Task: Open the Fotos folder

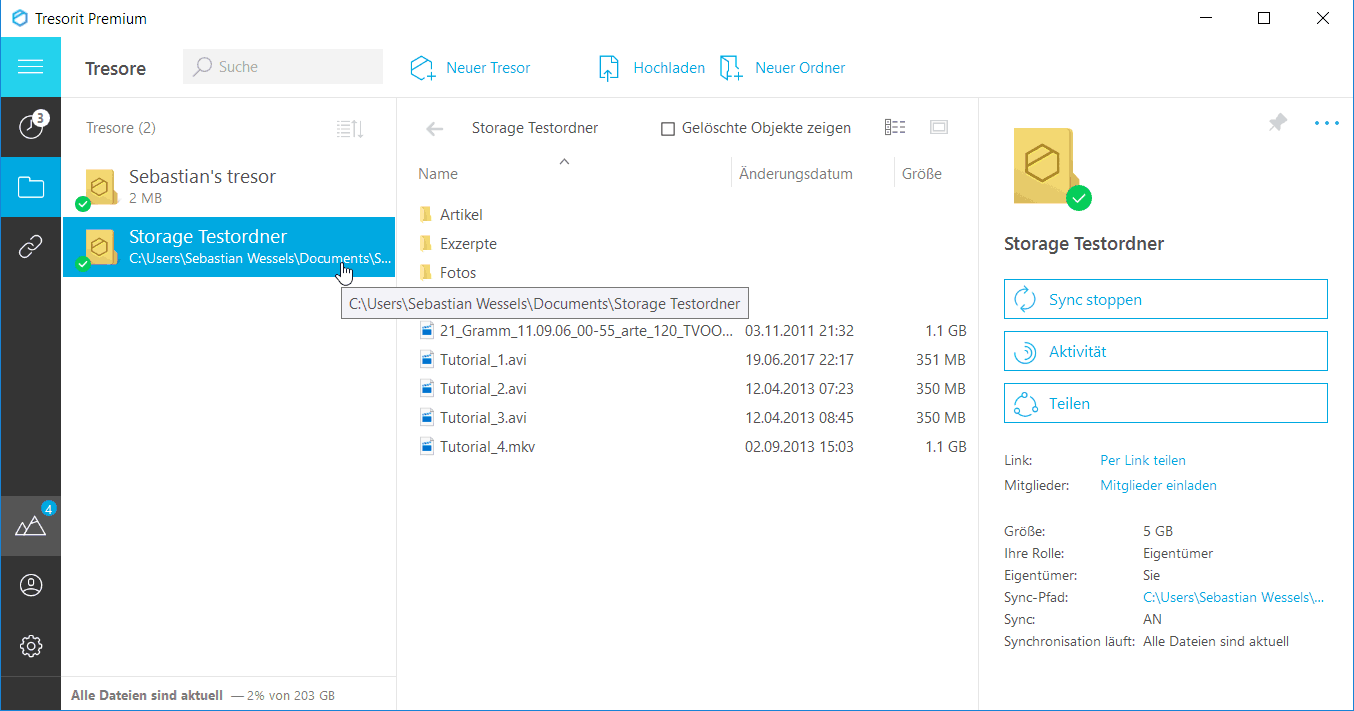Action: 458,272
